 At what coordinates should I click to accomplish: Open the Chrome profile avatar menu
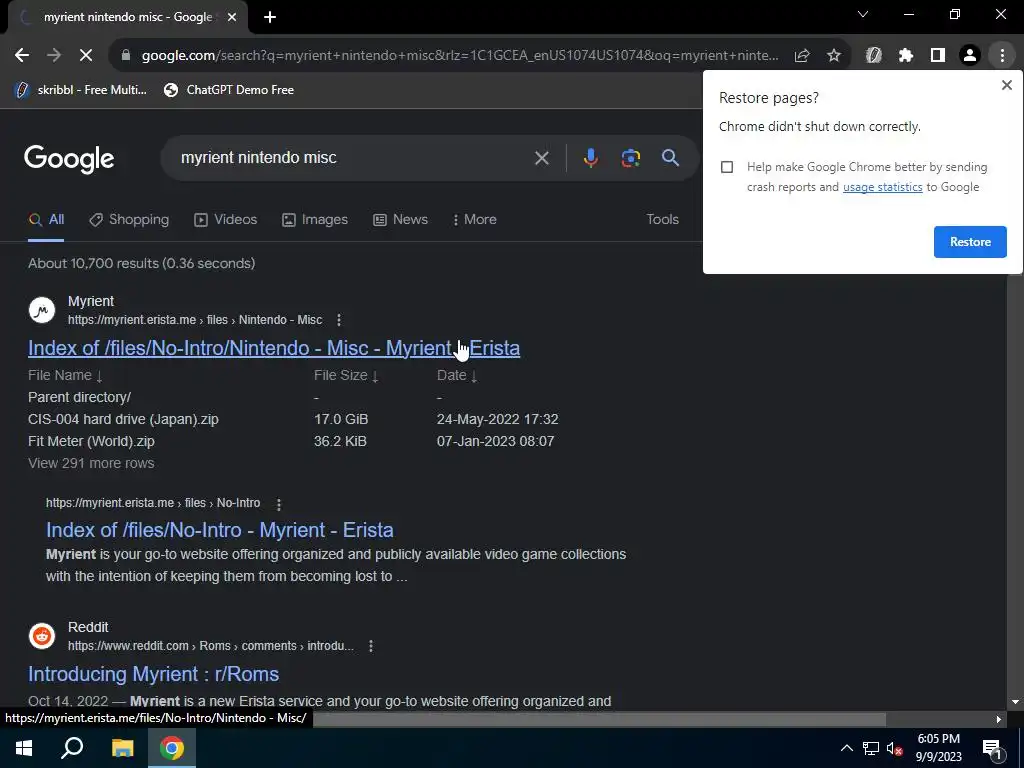coord(970,56)
